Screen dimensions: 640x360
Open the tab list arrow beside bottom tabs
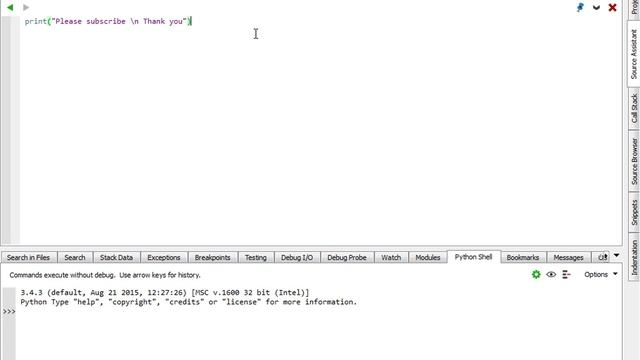coord(616,256)
